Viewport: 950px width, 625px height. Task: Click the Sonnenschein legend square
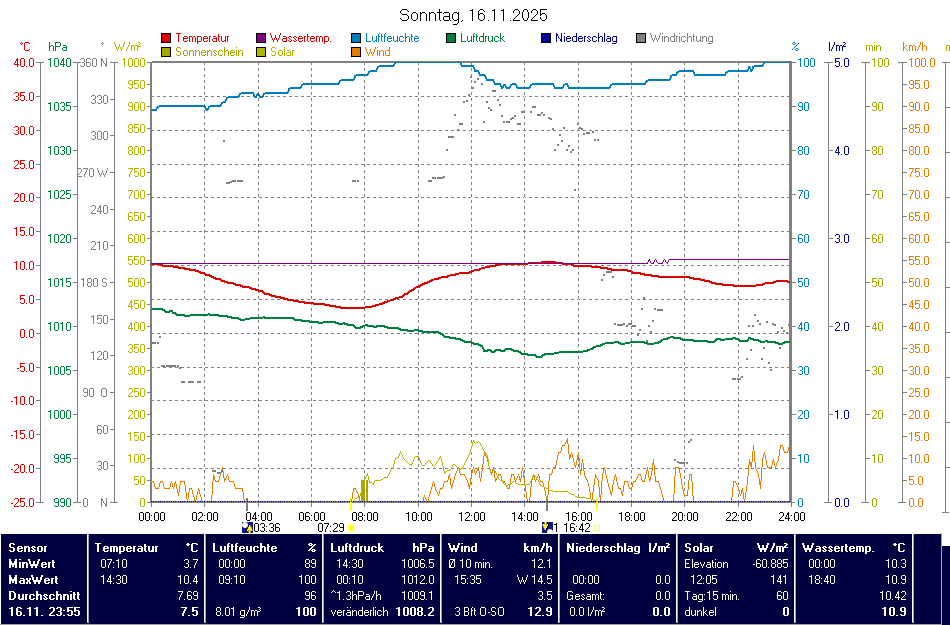166,52
